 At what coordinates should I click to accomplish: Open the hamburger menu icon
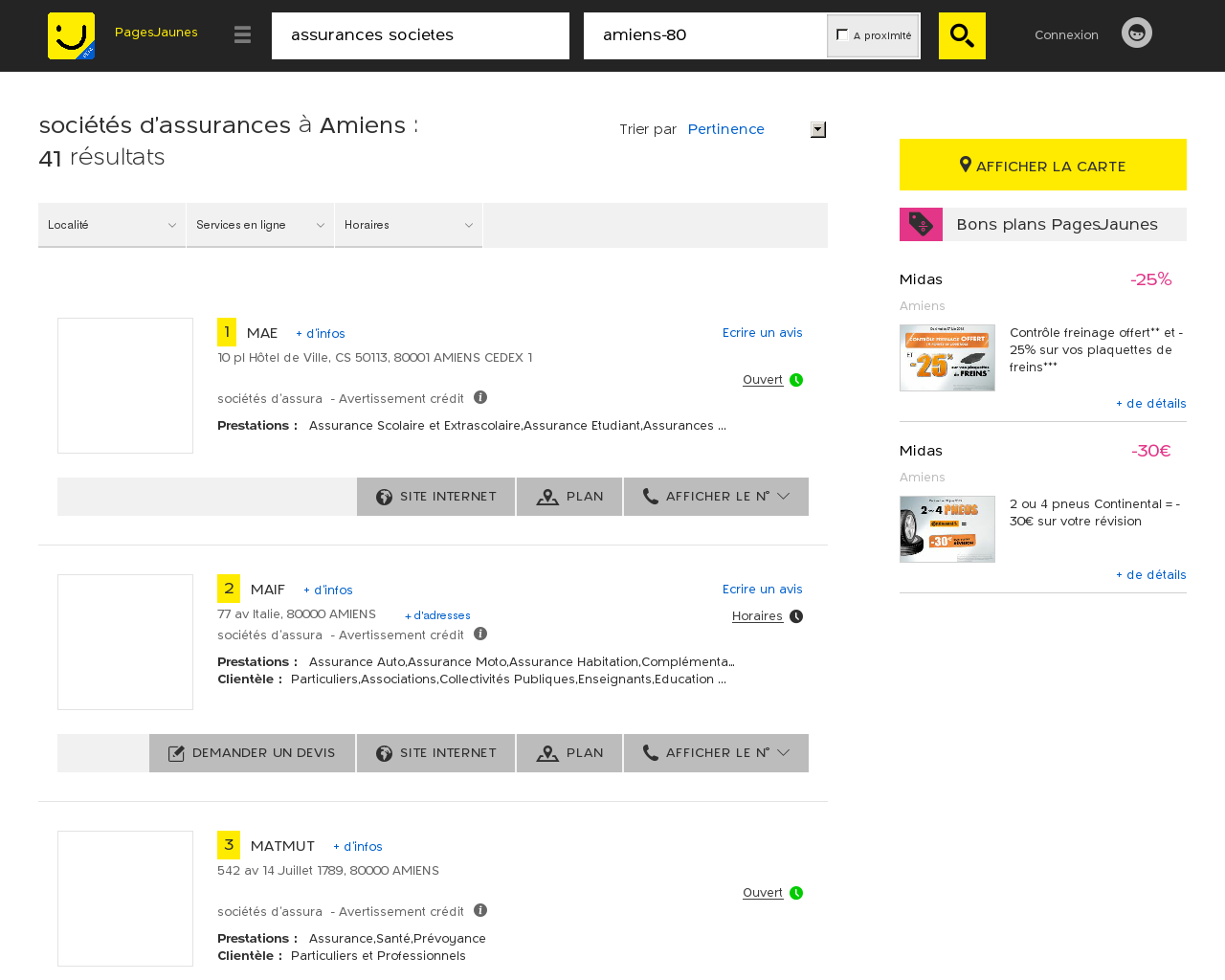pos(242,35)
